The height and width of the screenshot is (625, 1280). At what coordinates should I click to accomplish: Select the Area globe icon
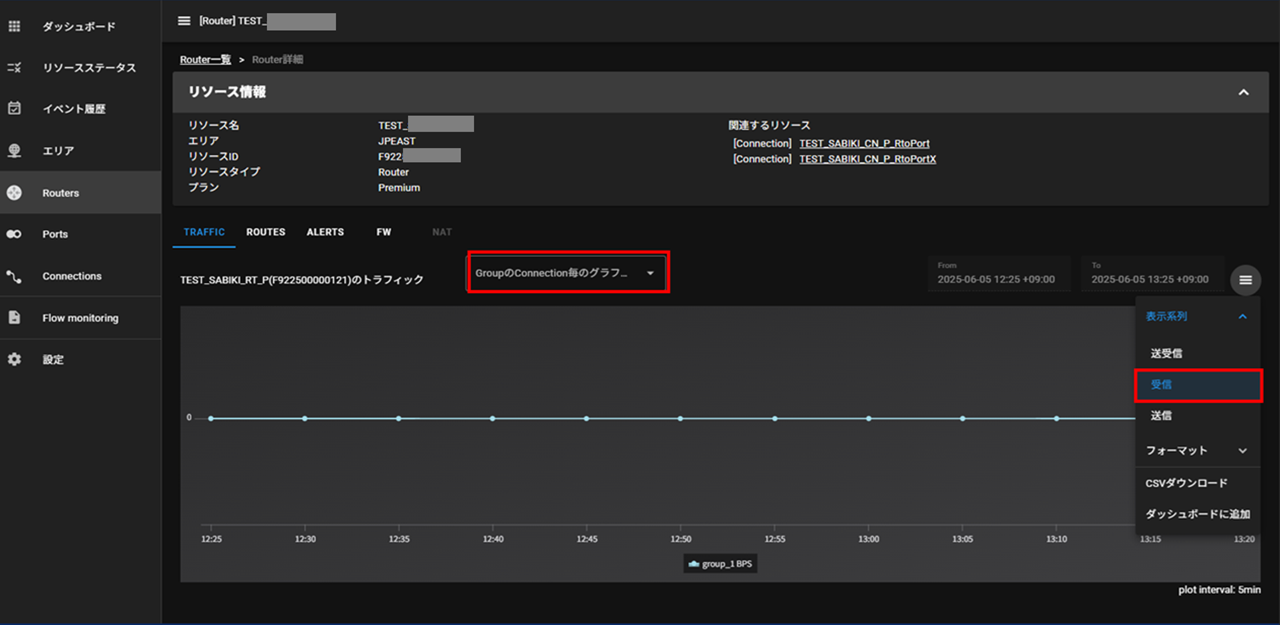(x=14, y=151)
